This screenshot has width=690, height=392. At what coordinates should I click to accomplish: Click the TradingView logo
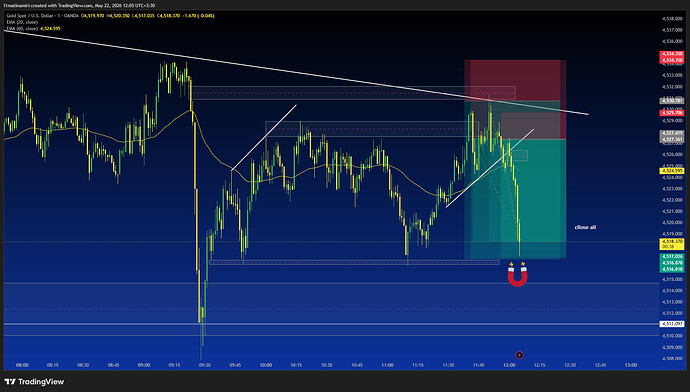tap(34, 382)
